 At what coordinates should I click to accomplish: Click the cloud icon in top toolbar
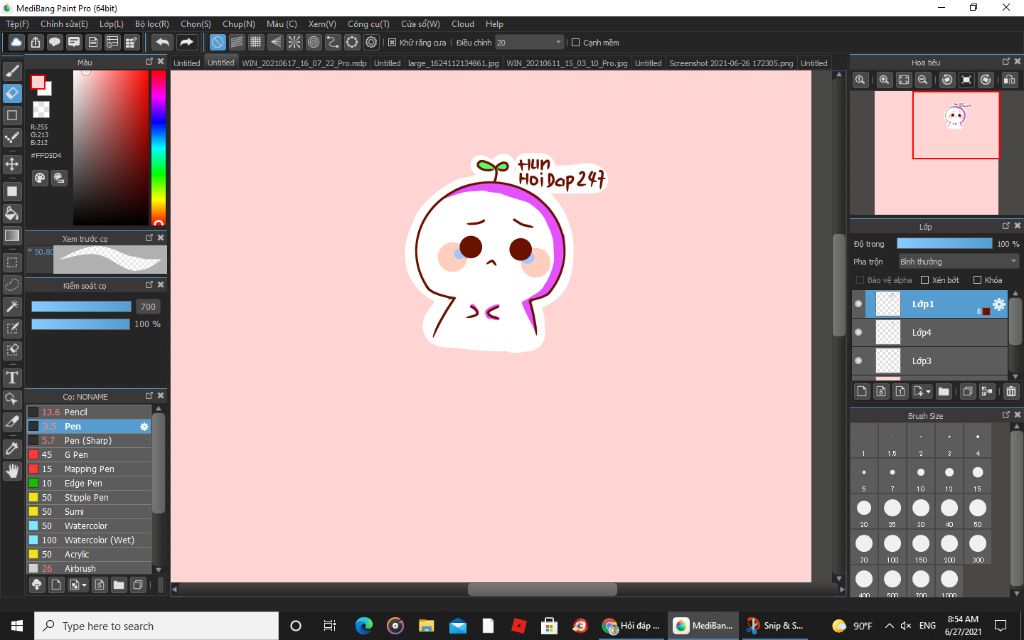pos(16,42)
